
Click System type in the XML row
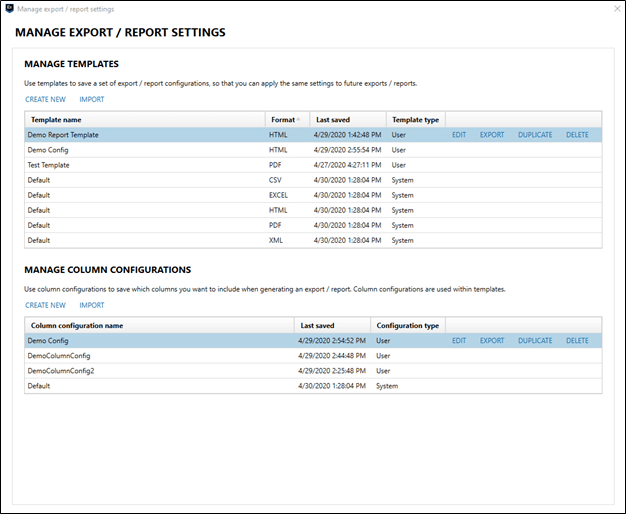pos(402,240)
